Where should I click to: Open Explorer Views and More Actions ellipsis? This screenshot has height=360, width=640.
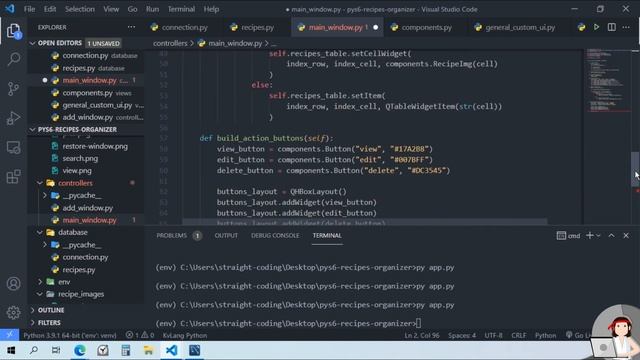point(131,27)
